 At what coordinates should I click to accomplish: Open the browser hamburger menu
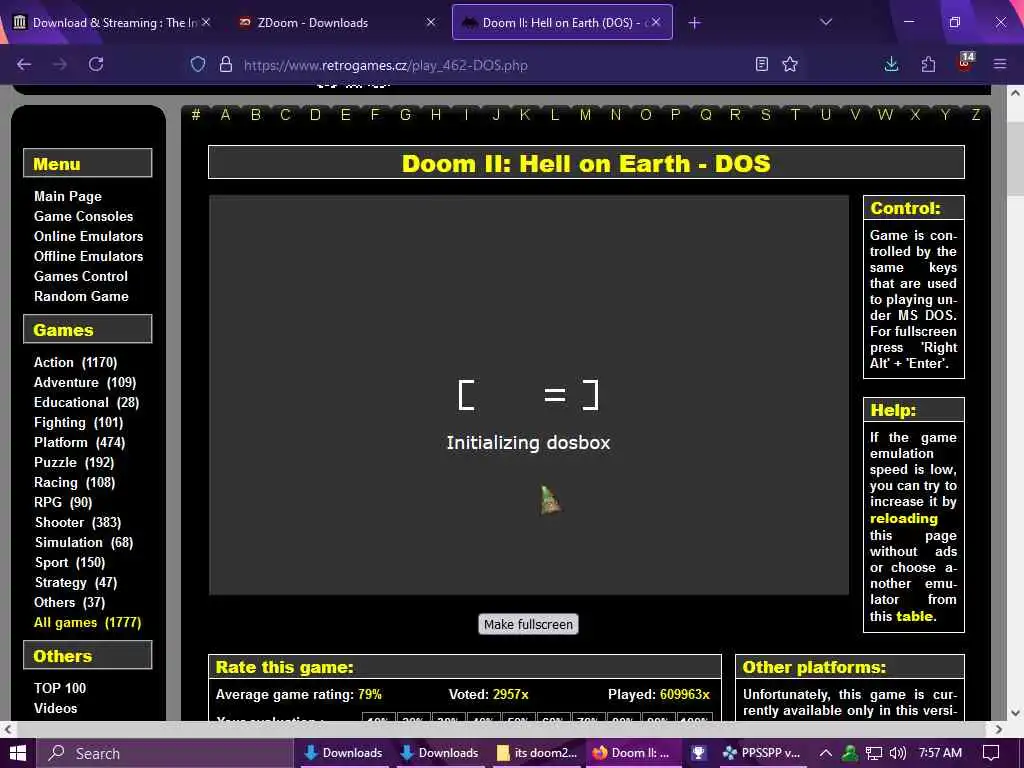click(x=1000, y=64)
